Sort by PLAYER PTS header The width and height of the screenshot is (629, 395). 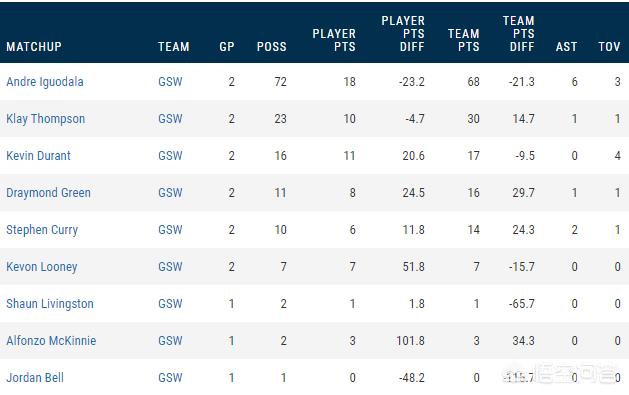[x=334, y=40]
